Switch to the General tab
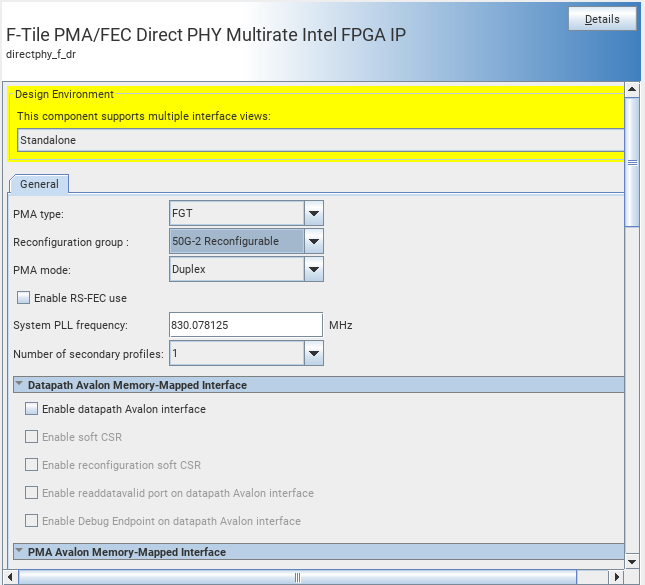 (39, 184)
